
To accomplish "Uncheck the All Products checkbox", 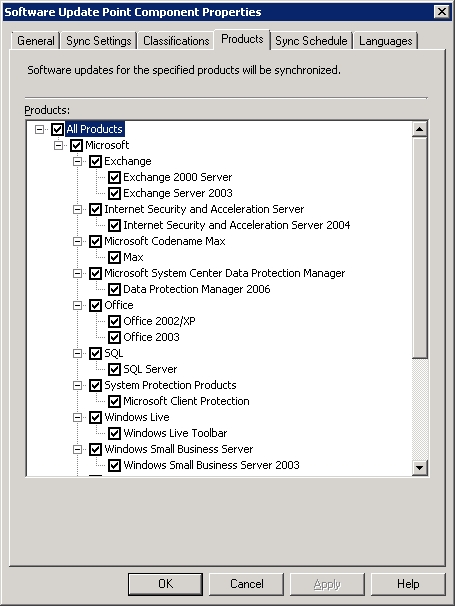I will 58,129.
